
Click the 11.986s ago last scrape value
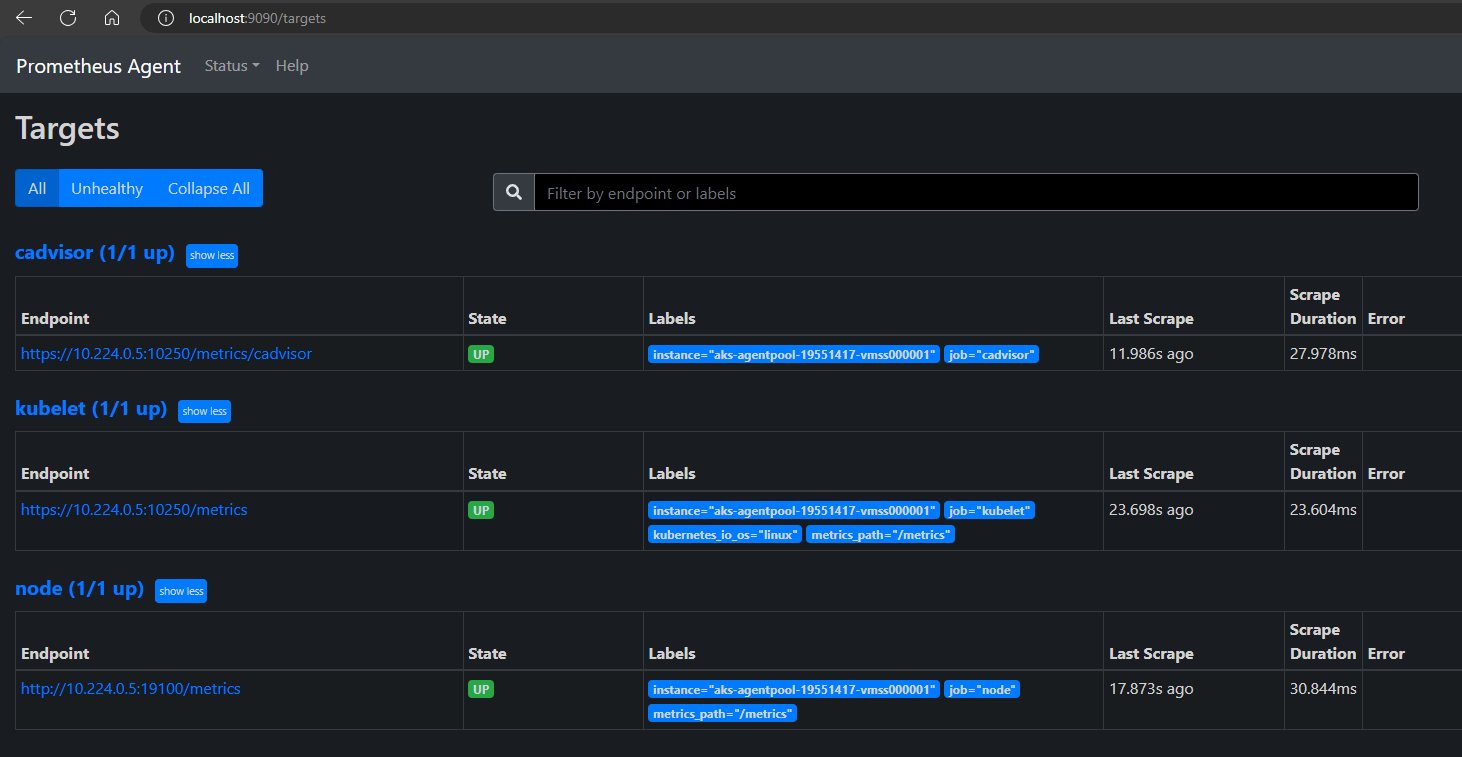(1151, 354)
